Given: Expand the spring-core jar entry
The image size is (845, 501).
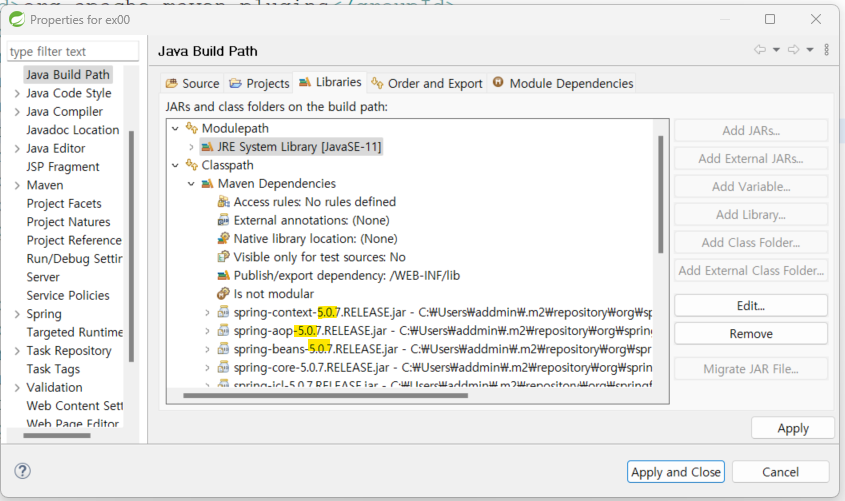Looking at the screenshot, I should (207, 367).
